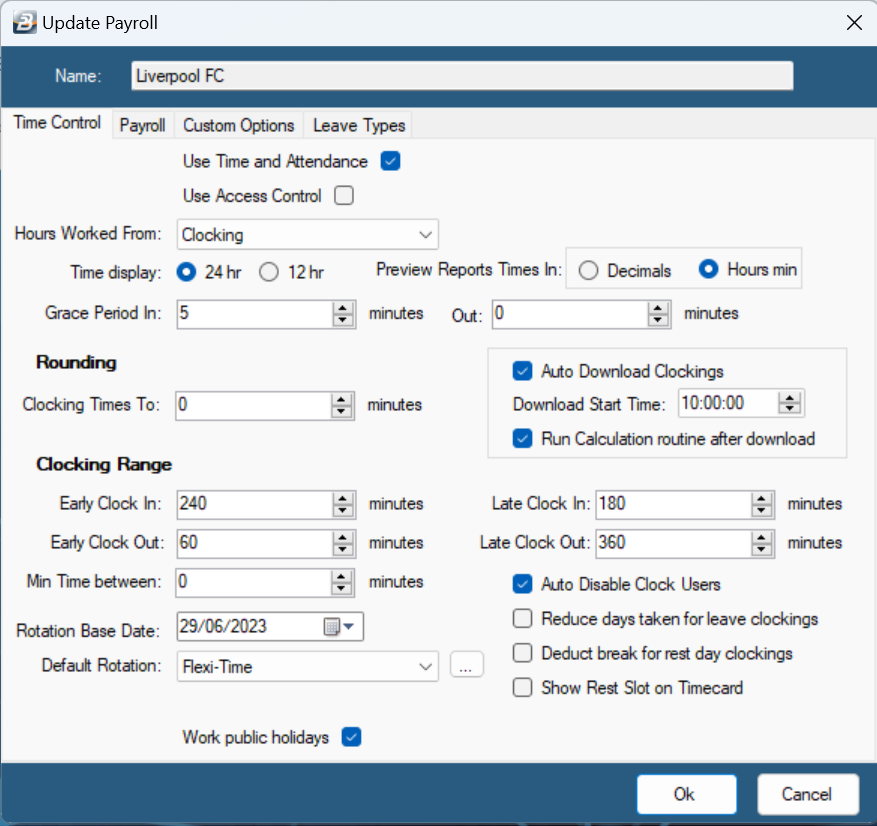Click the Late Clock Out stepper arrows
The height and width of the screenshot is (826, 877).
(761, 544)
